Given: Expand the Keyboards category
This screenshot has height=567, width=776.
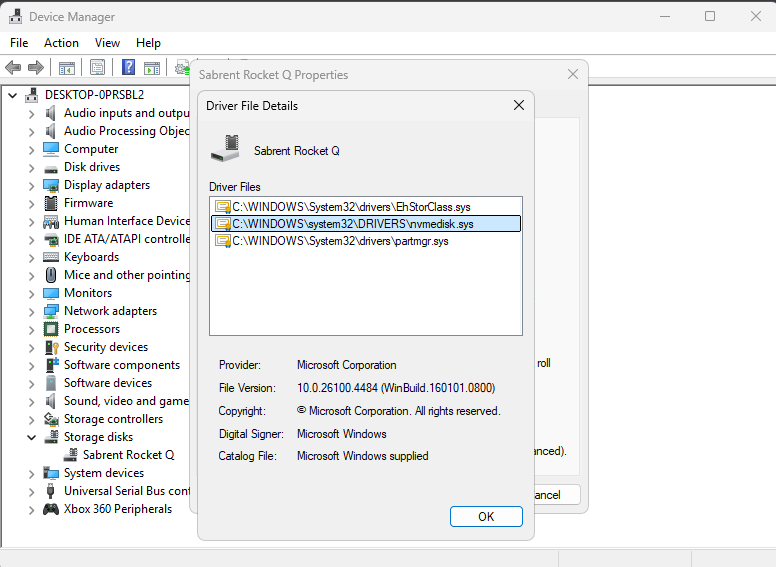Looking at the screenshot, I should 32,257.
